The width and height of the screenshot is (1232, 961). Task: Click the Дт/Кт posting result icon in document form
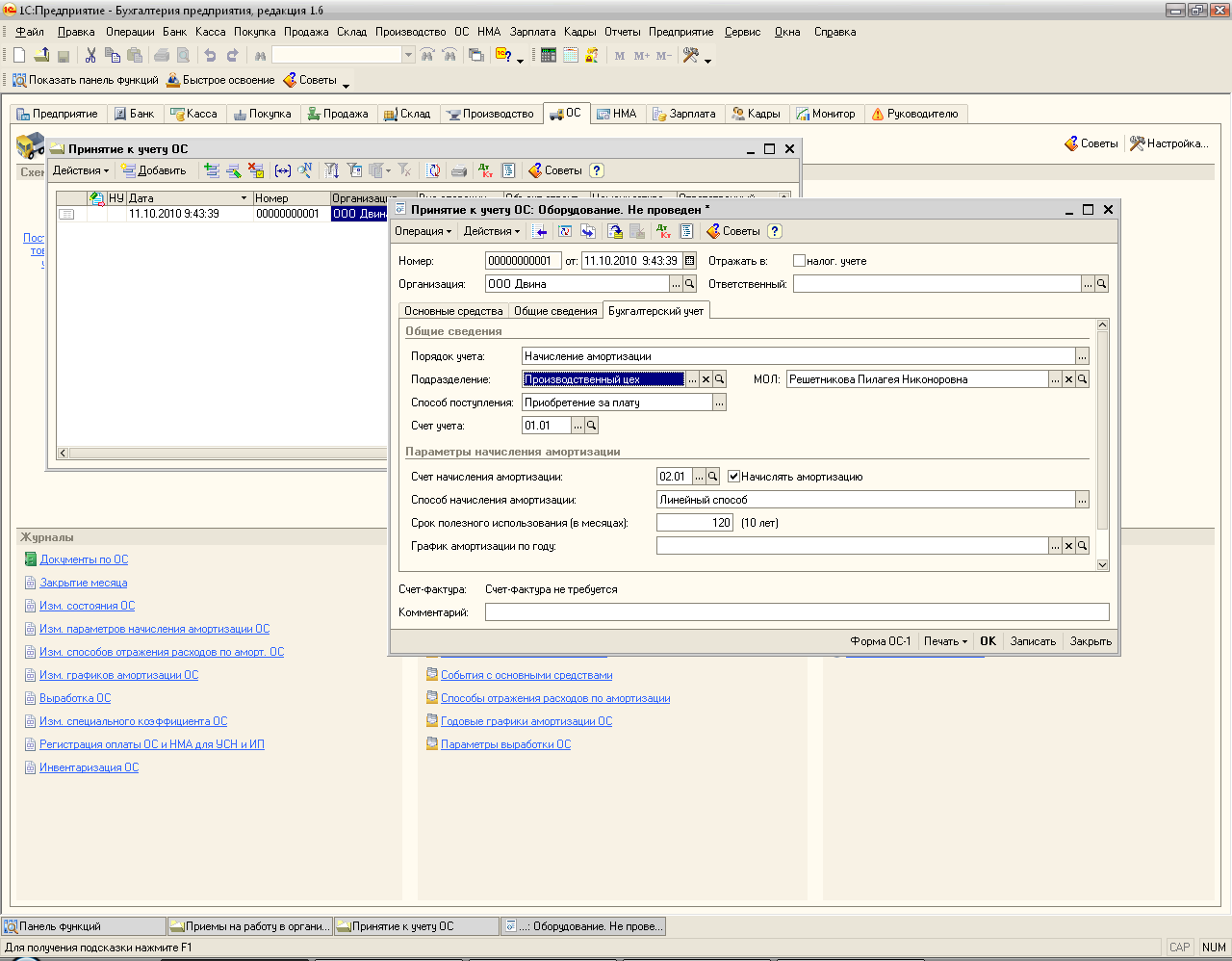[x=664, y=231]
